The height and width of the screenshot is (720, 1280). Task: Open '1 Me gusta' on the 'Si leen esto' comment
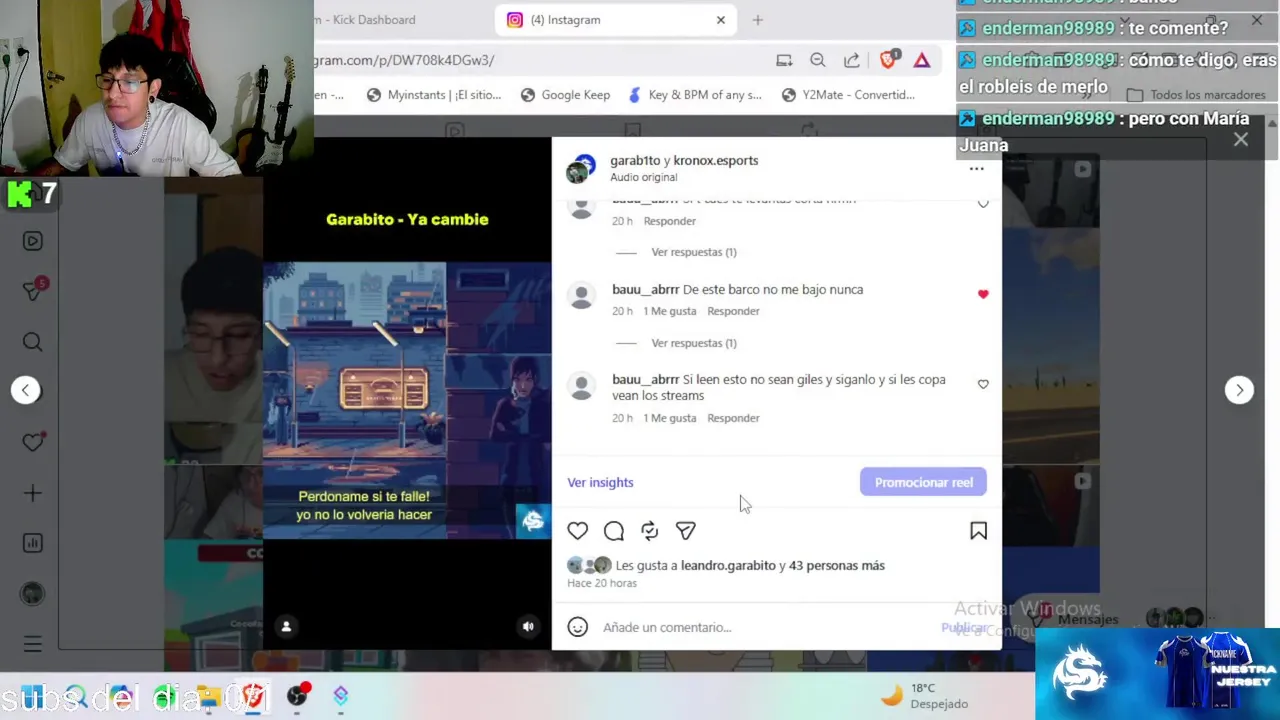(x=670, y=418)
